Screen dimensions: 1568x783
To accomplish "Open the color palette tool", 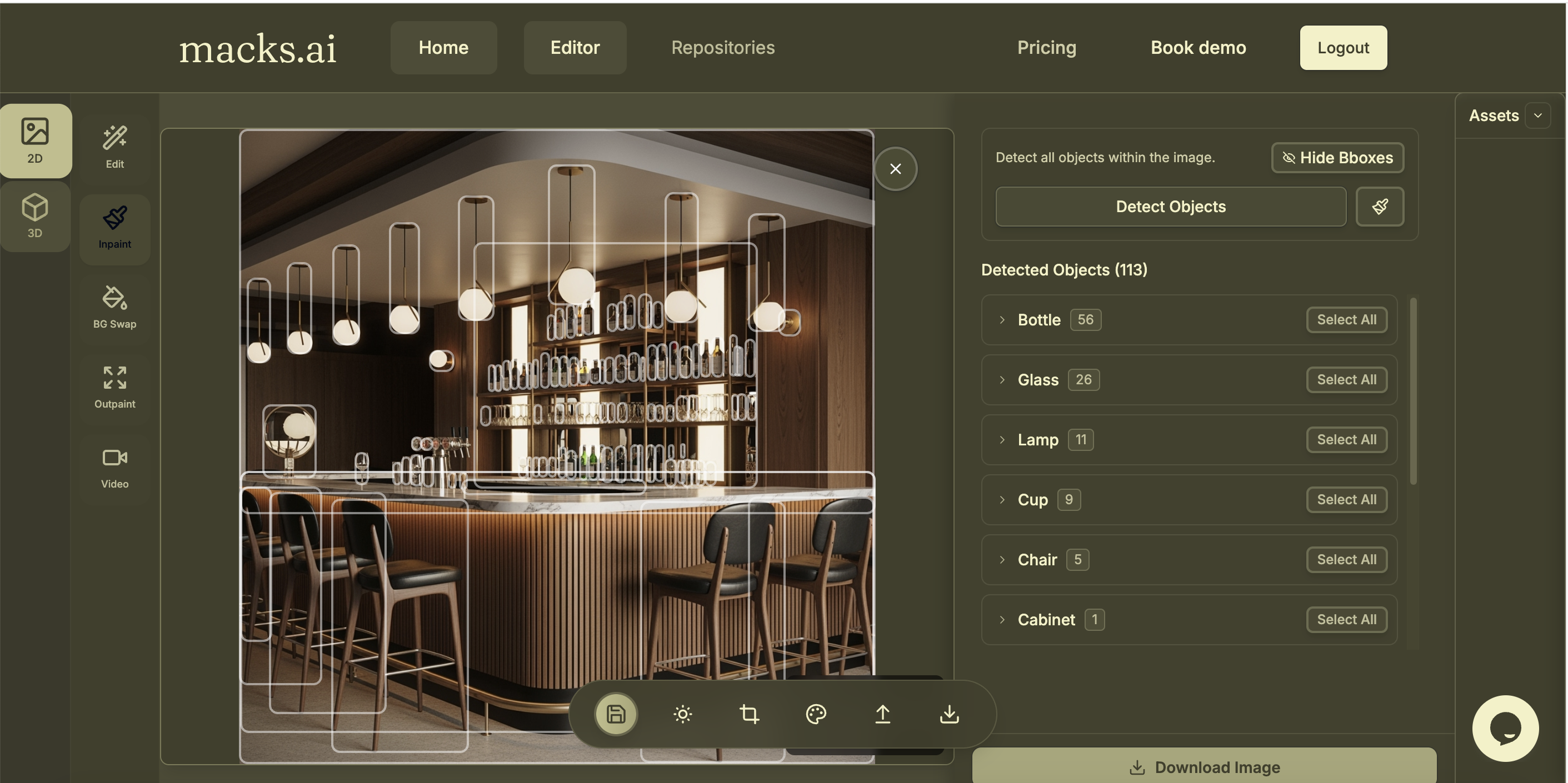I will point(816,714).
